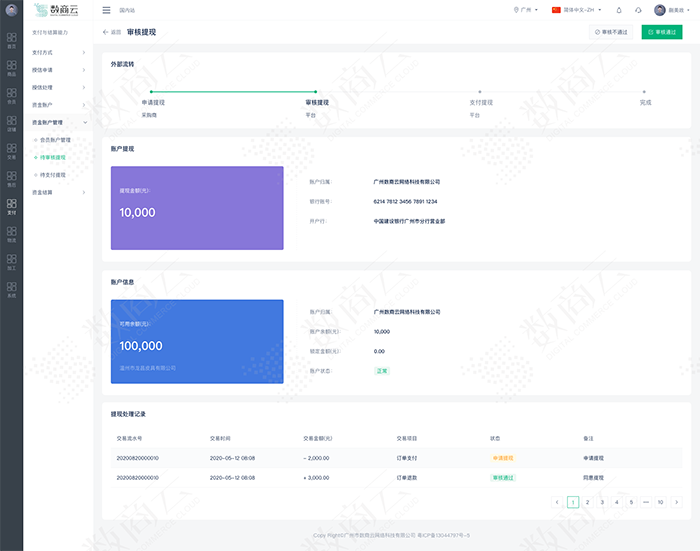Click the 国内站 label in the top bar

point(127,10)
